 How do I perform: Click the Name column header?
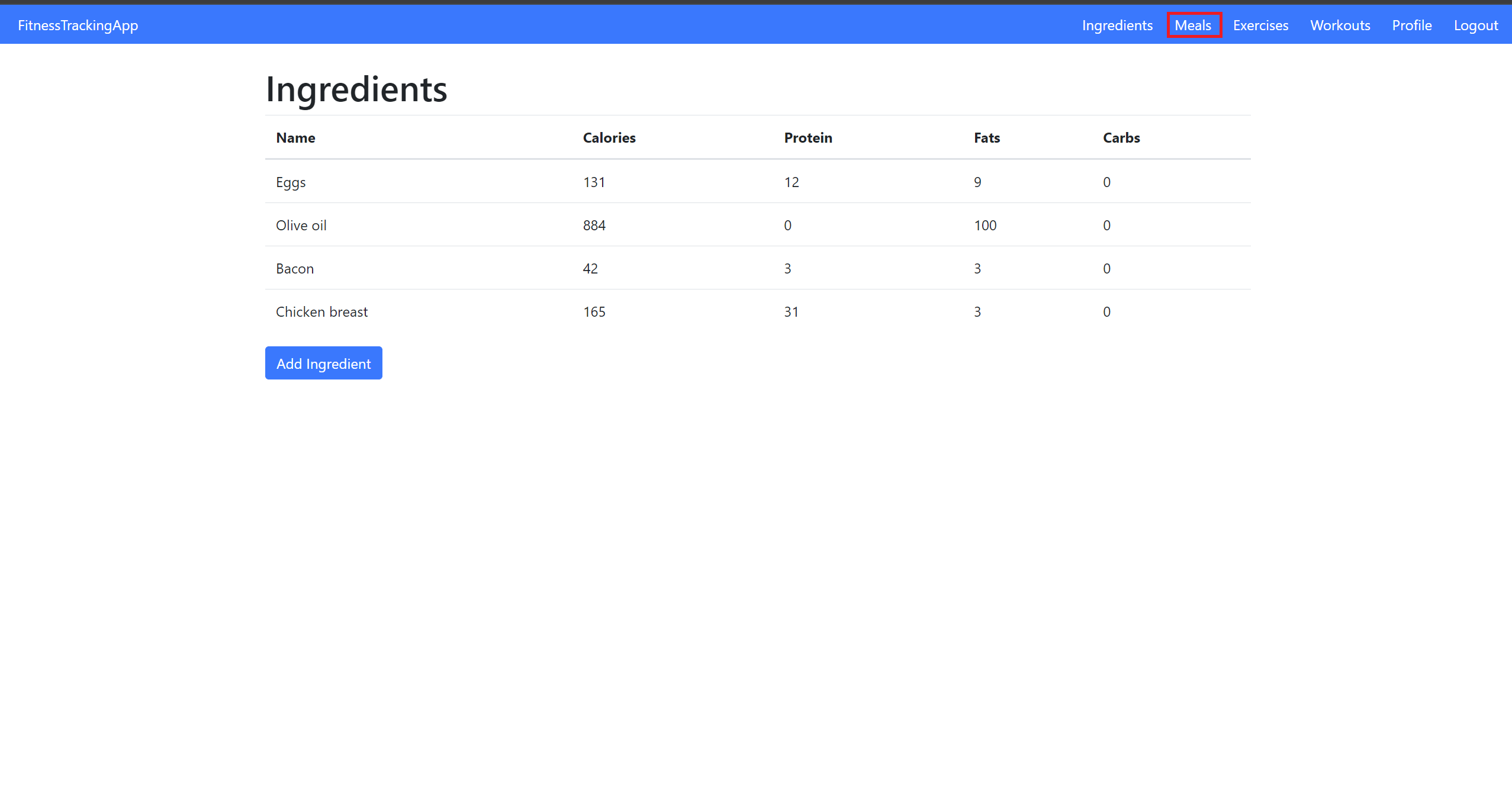295,138
